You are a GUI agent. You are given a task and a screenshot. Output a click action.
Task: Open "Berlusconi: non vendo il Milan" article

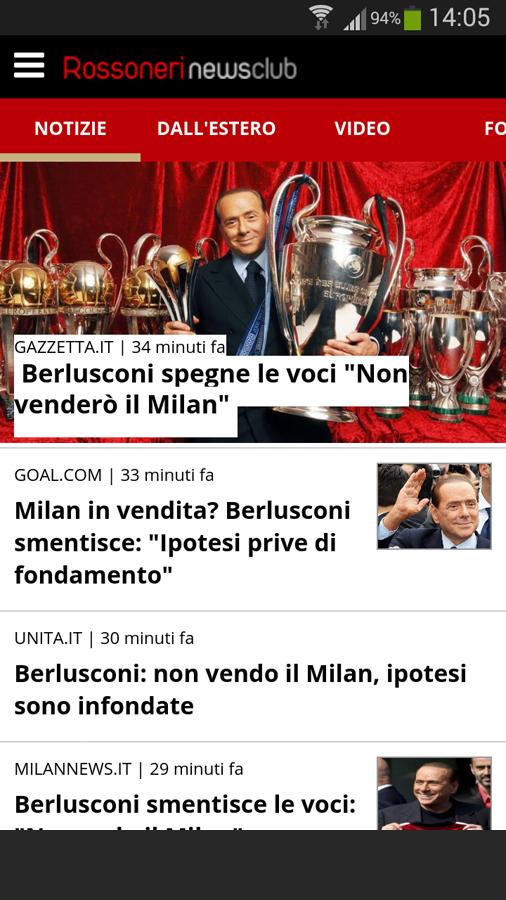(x=240, y=689)
